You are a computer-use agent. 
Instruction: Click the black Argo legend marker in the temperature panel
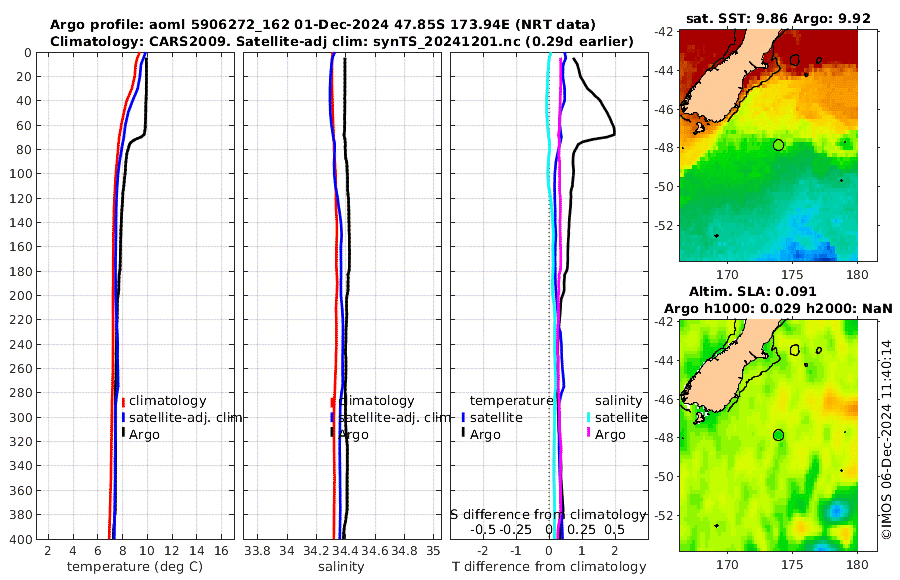tap(123, 434)
